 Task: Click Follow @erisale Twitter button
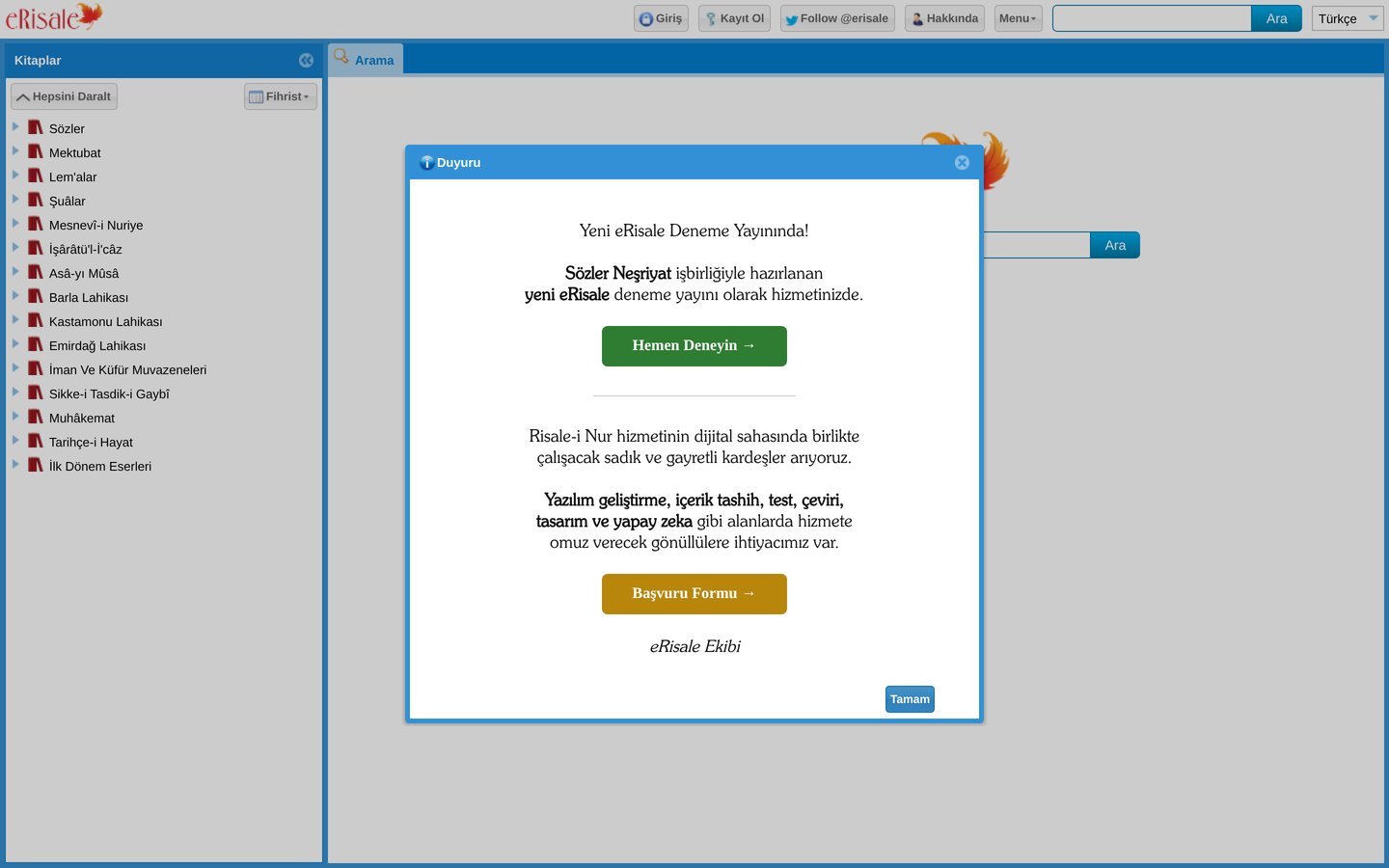pyautogui.click(x=837, y=18)
